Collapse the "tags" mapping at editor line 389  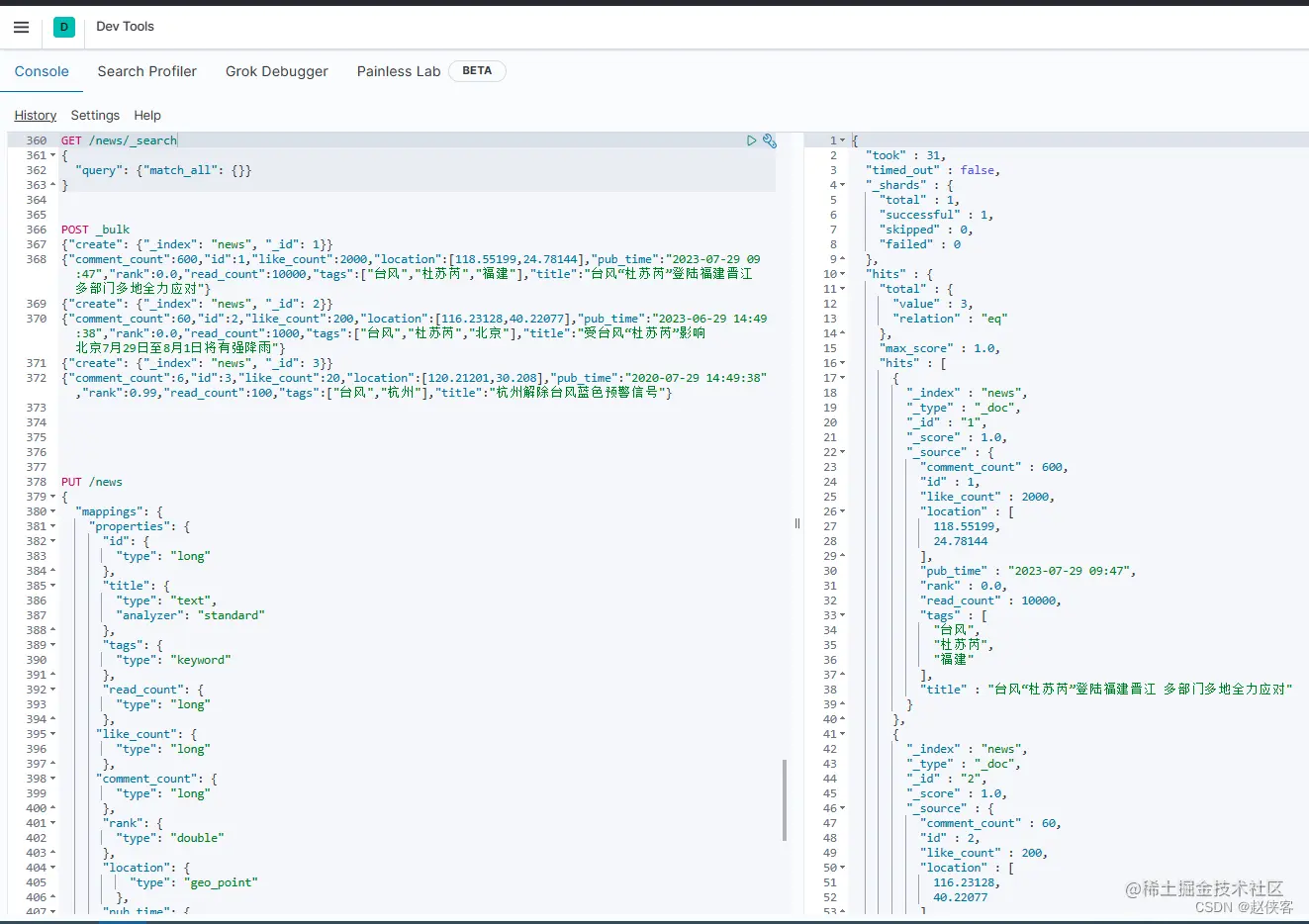[x=53, y=645]
